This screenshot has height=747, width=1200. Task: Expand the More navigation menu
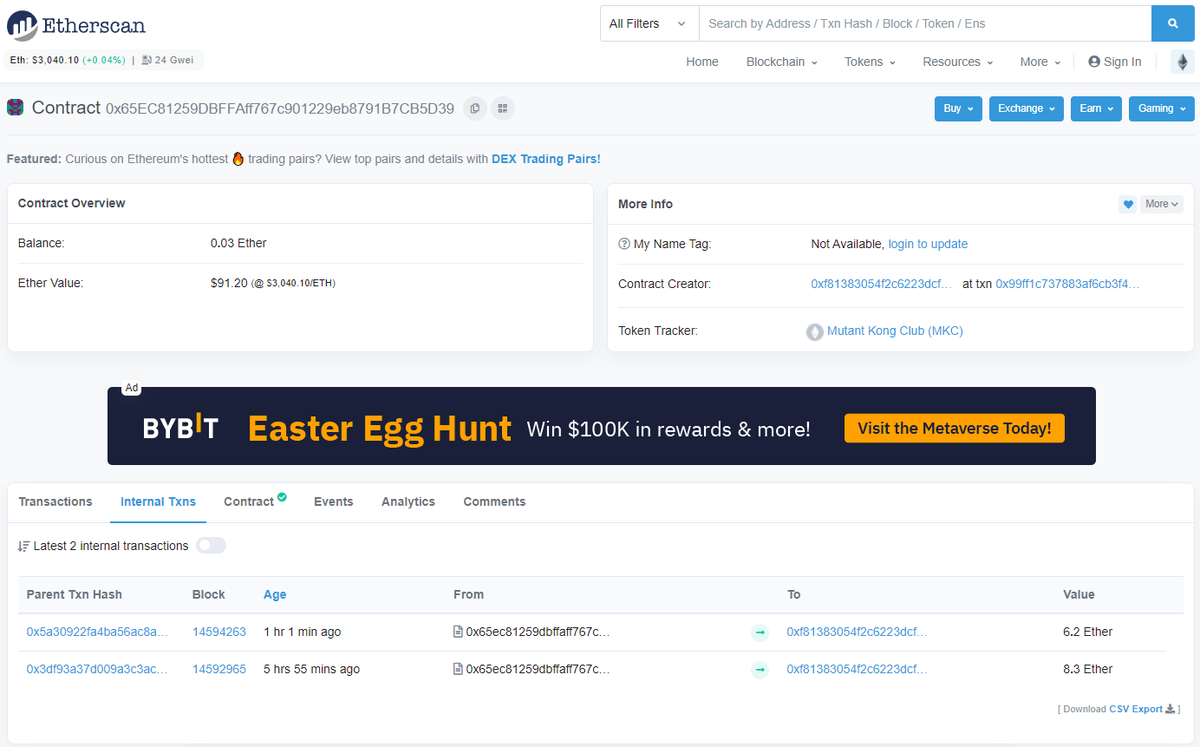(1040, 62)
